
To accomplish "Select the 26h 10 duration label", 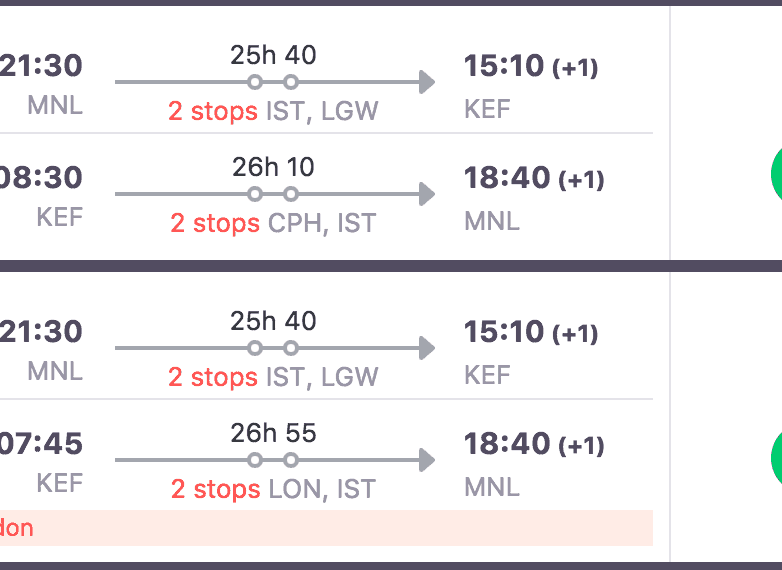I will pos(273,166).
